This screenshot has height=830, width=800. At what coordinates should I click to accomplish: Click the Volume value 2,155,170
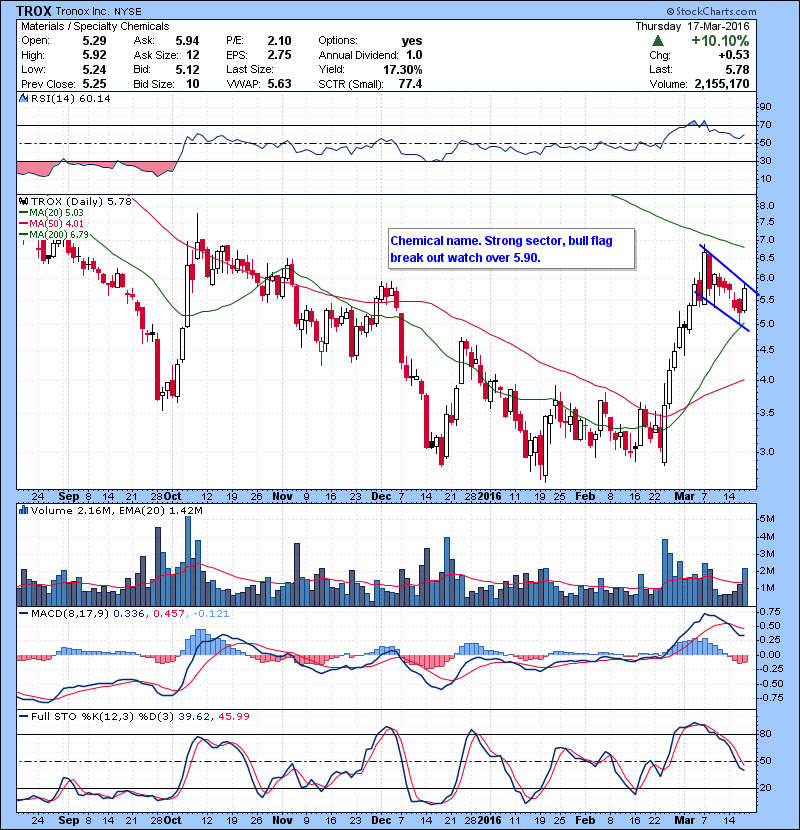tap(722, 84)
